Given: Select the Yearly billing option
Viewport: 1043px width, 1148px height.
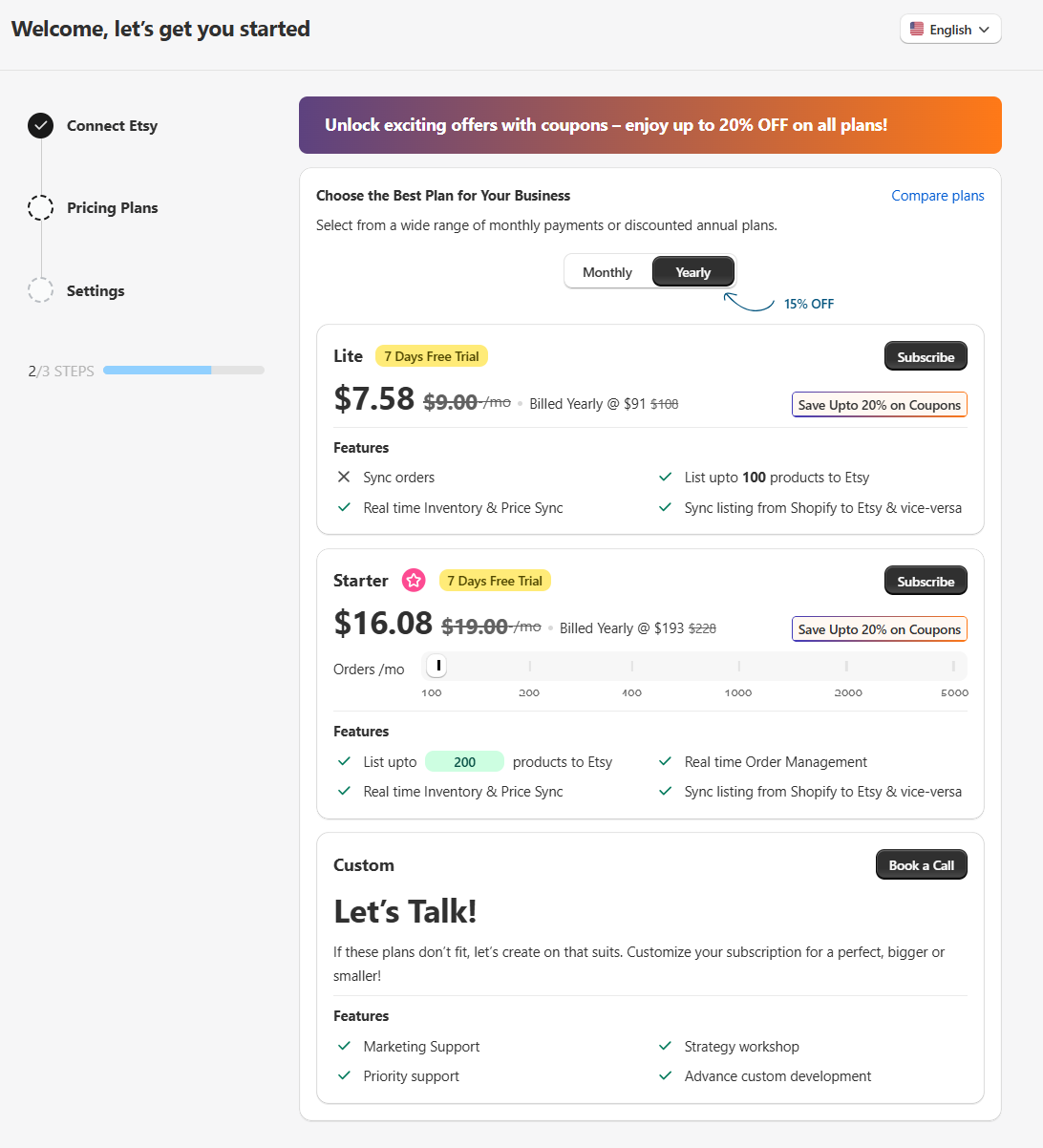Looking at the screenshot, I should click(x=693, y=272).
